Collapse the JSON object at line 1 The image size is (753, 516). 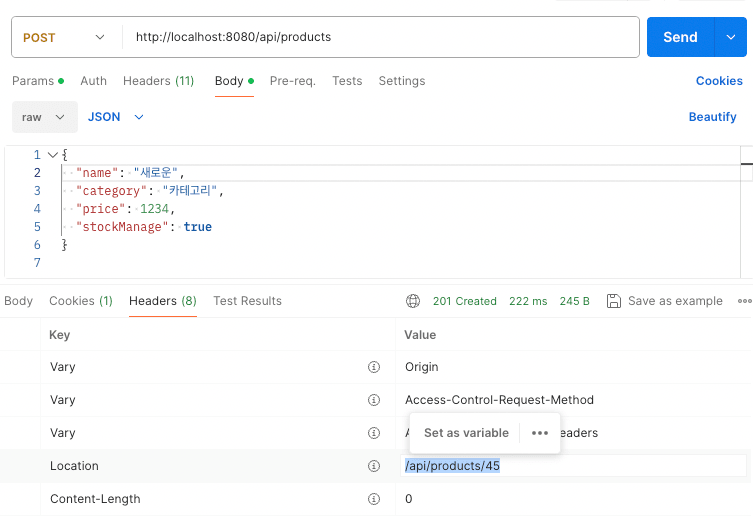[x=52, y=155]
